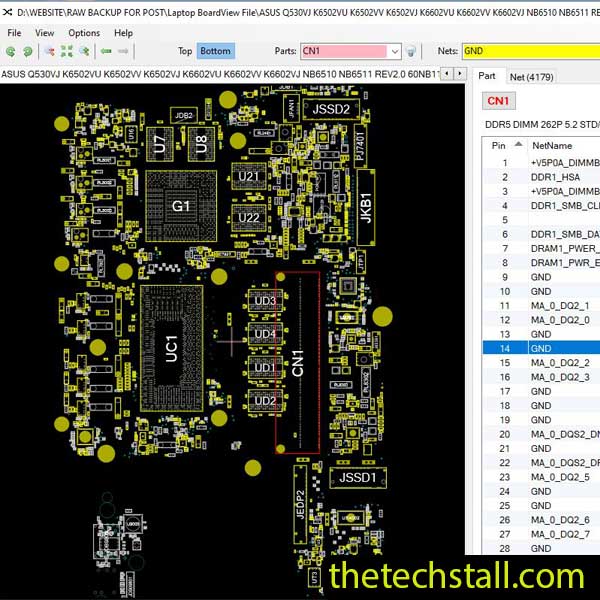Select pin 26 row MA_0_DQ2_6
The height and width of the screenshot is (600, 600).
coord(541,520)
